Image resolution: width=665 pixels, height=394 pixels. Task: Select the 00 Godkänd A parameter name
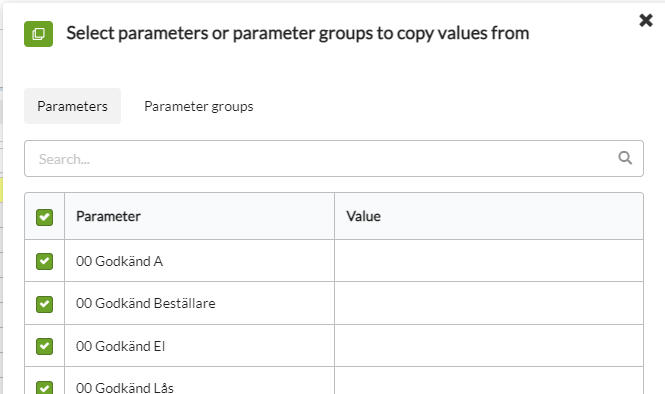tap(119, 261)
